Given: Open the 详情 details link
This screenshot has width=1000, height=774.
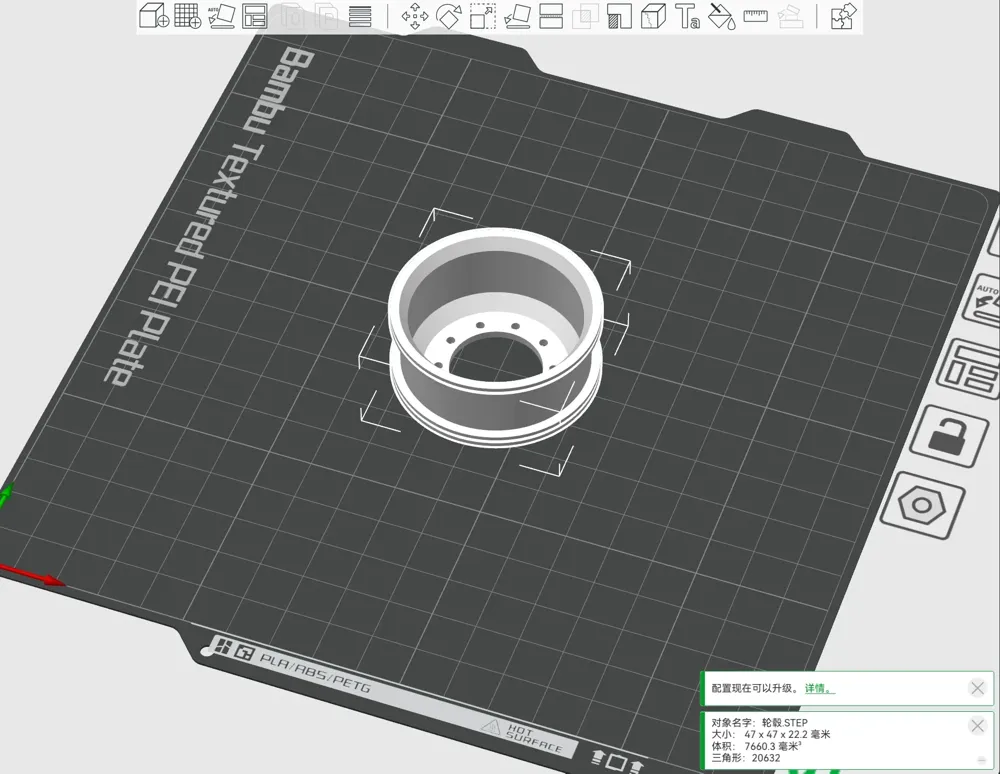Looking at the screenshot, I should tap(820, 689).
